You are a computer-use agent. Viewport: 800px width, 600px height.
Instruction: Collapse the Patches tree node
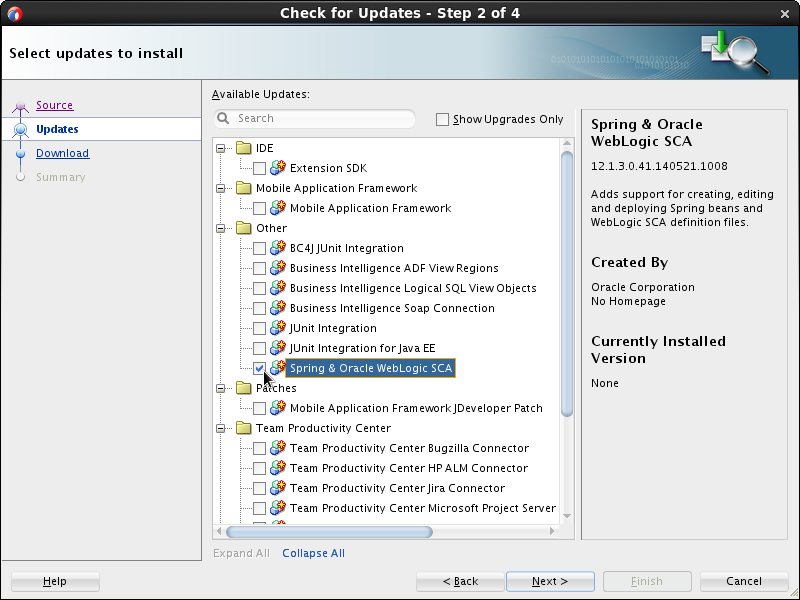(220, 388)
